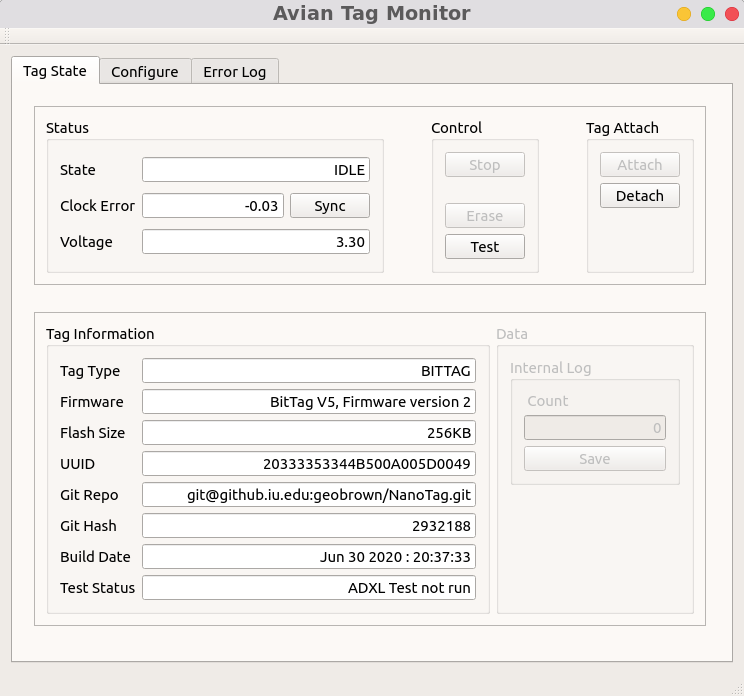Image resolution: width=744 pixels, height=696 pixels.
Task: Select the Git Hash field 2932188
Action: point(309,526)
